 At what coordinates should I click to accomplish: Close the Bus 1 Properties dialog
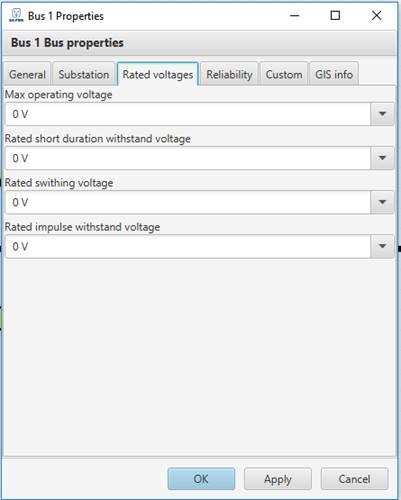(376, 15)
